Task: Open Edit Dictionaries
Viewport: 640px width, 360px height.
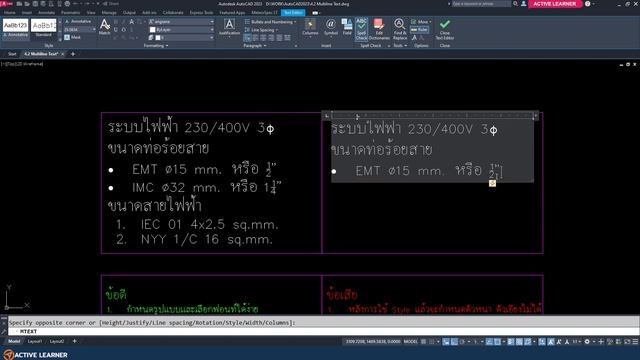Action: pos(379,29)
